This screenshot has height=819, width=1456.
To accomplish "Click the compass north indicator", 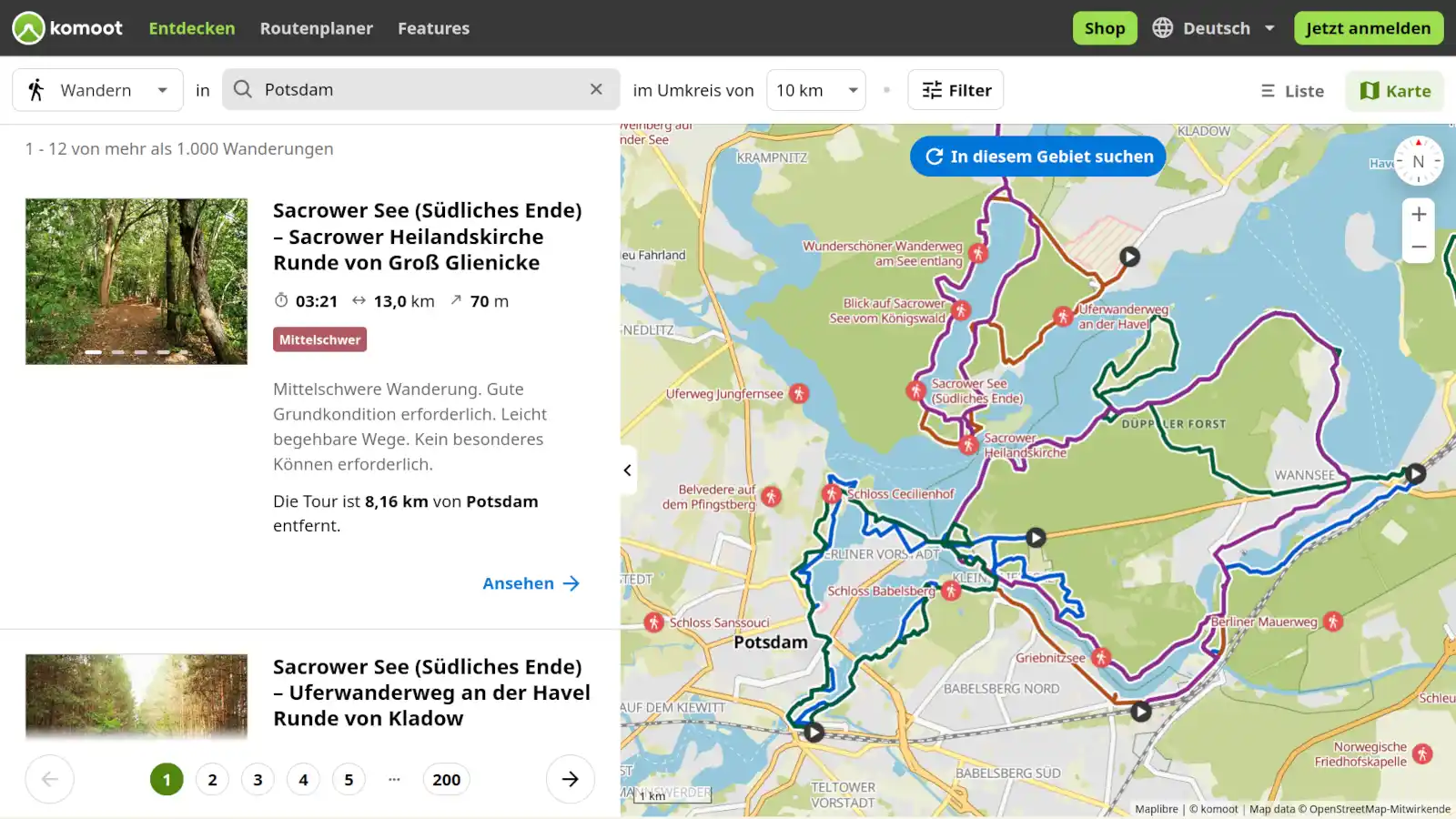I will point(1419,161).
